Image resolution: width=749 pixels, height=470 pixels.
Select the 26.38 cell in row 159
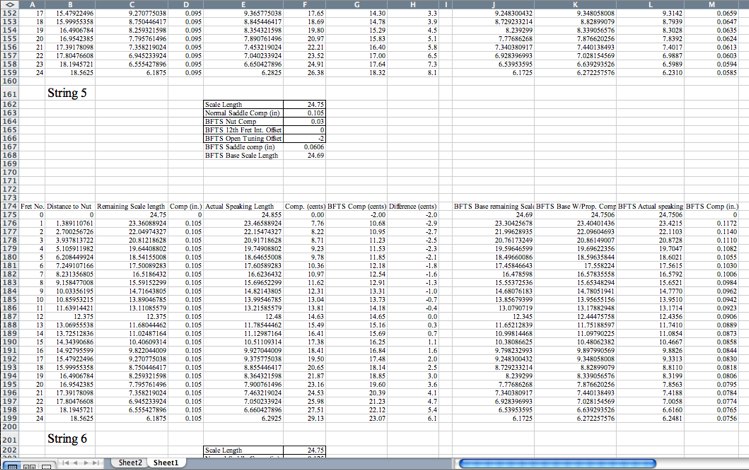(x=304, y=73)
